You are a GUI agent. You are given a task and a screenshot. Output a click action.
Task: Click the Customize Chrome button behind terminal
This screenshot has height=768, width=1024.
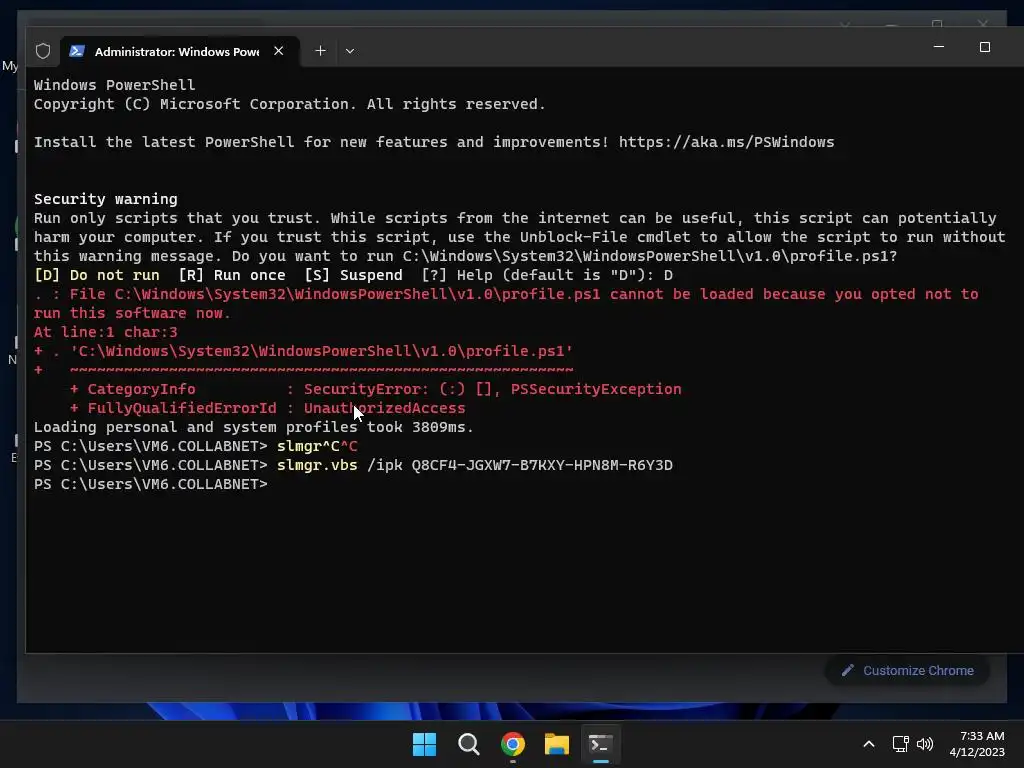point(908,671)
